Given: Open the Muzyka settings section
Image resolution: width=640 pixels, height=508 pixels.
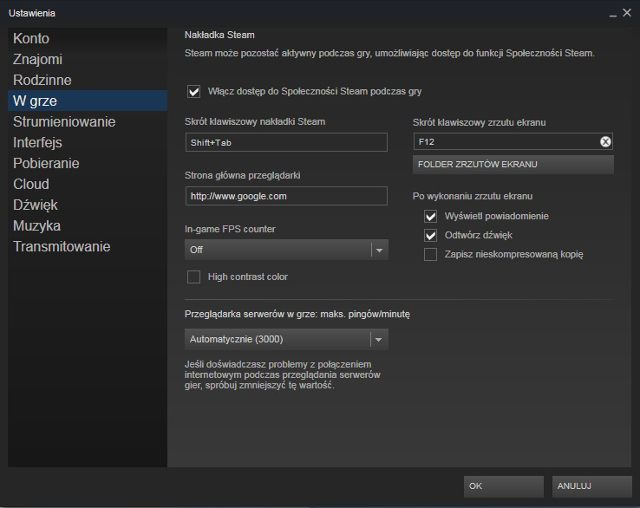Looking at the screenshot, I should coord(87,226).
